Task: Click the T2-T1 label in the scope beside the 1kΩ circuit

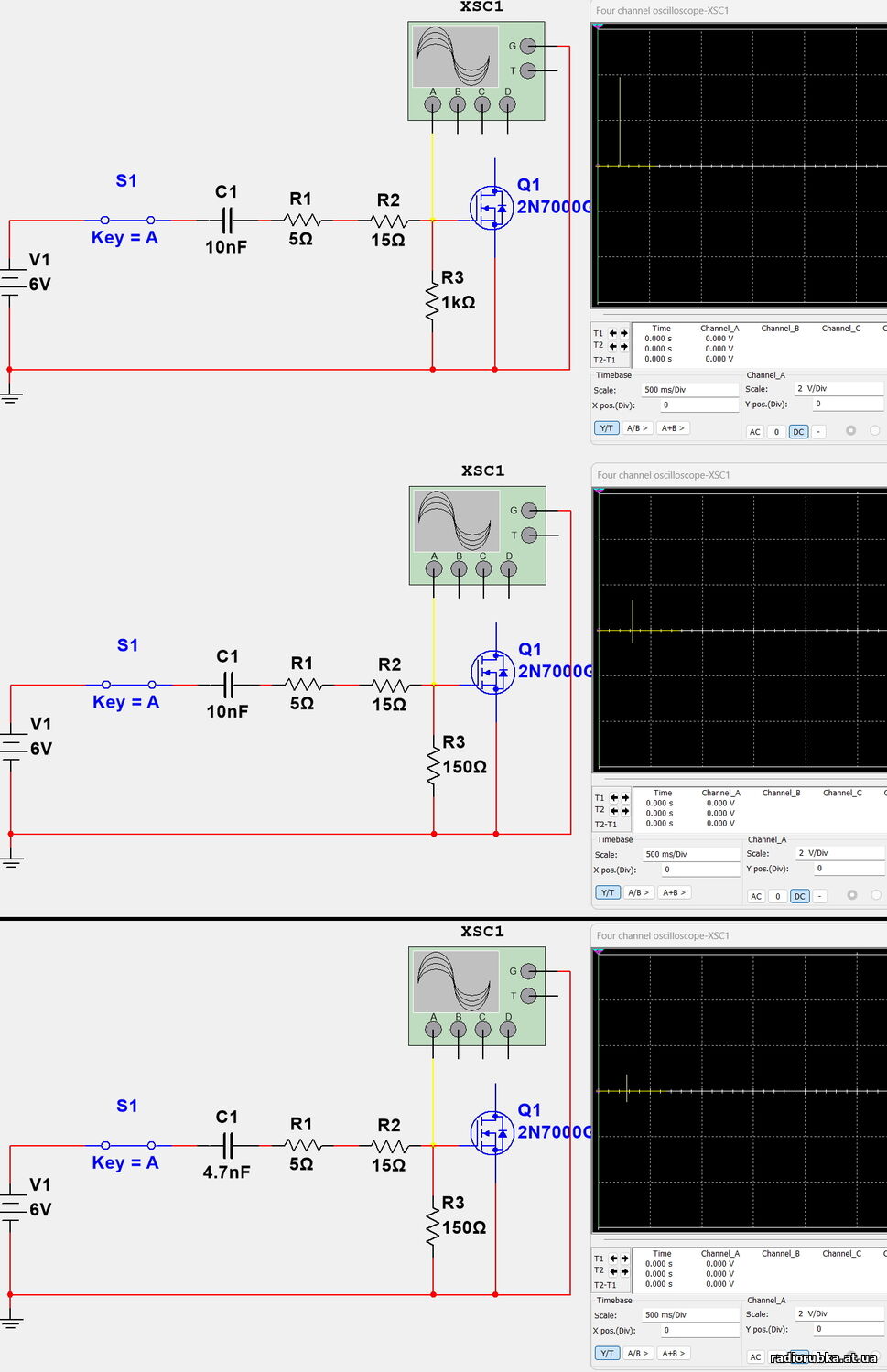Action: tap(604, 360)
